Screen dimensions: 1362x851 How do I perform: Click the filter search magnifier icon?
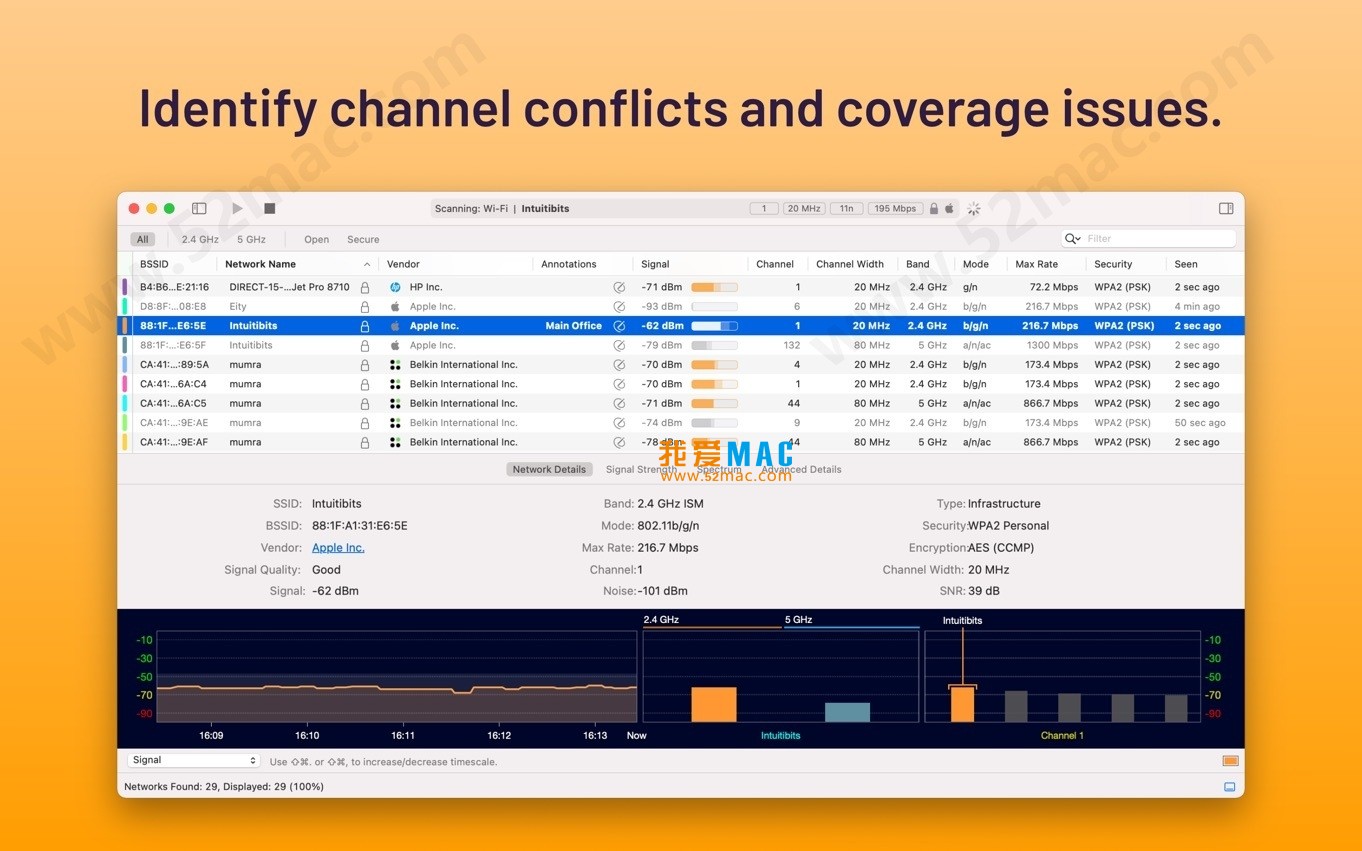(1073, 239)
